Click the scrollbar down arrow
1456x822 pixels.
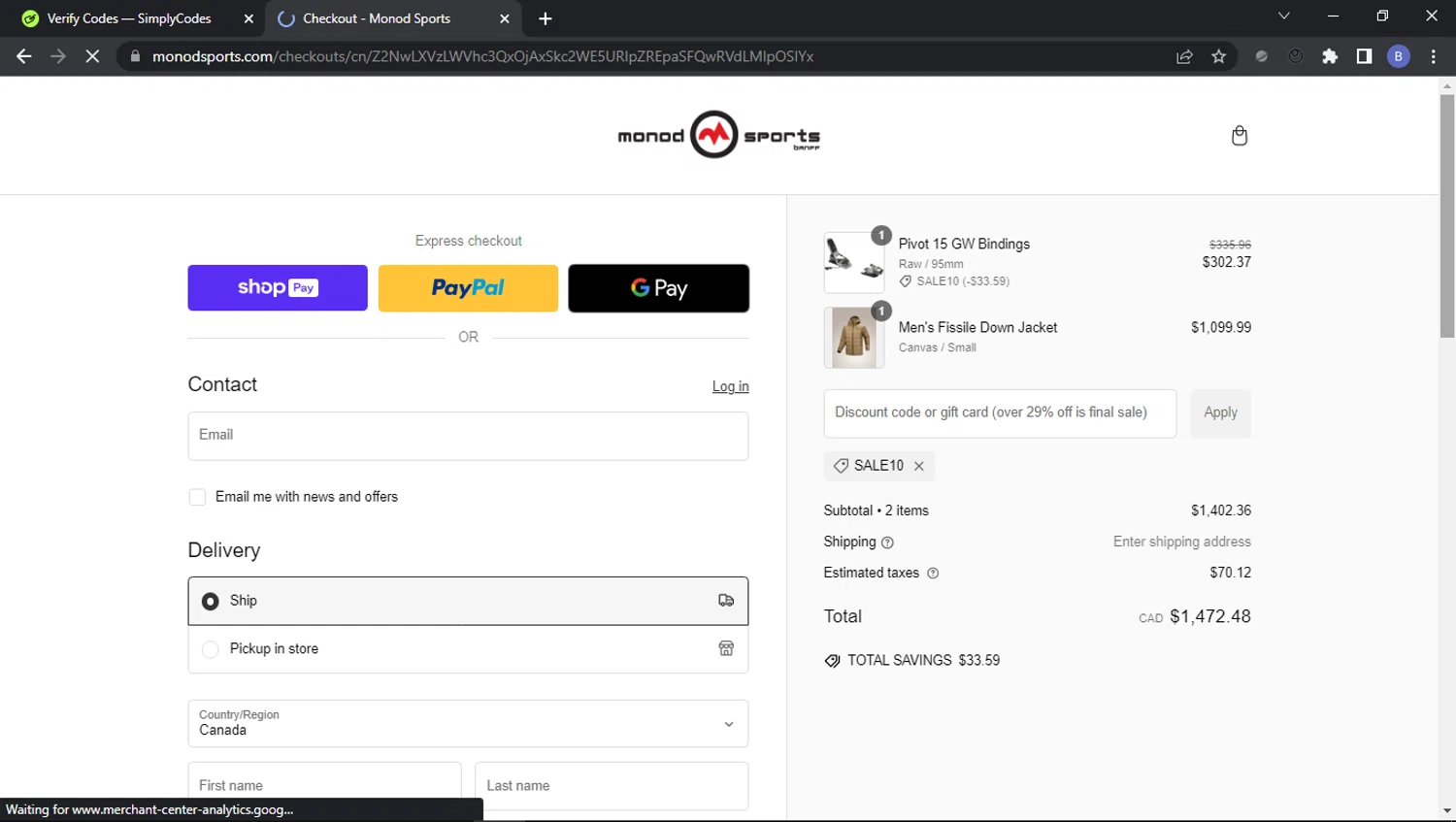tap(1447, 810)
